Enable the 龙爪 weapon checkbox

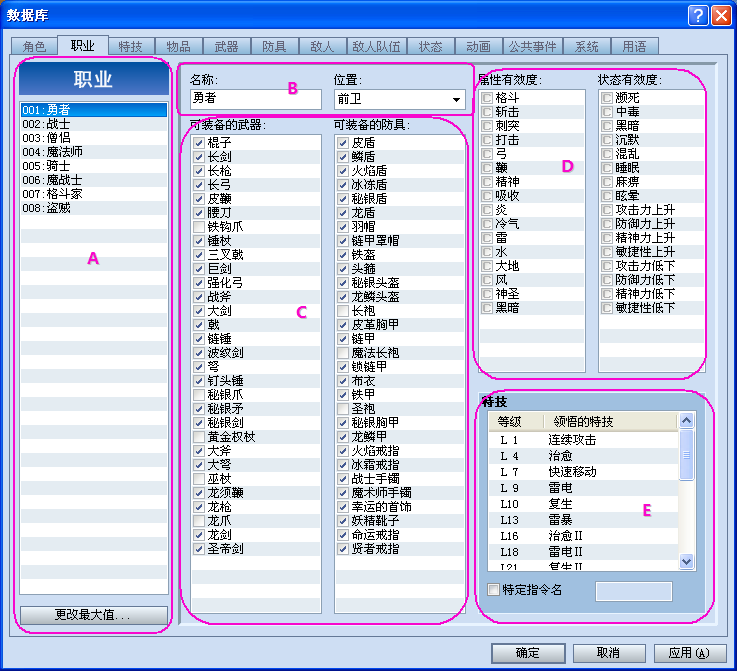click(x=199, y=521)
